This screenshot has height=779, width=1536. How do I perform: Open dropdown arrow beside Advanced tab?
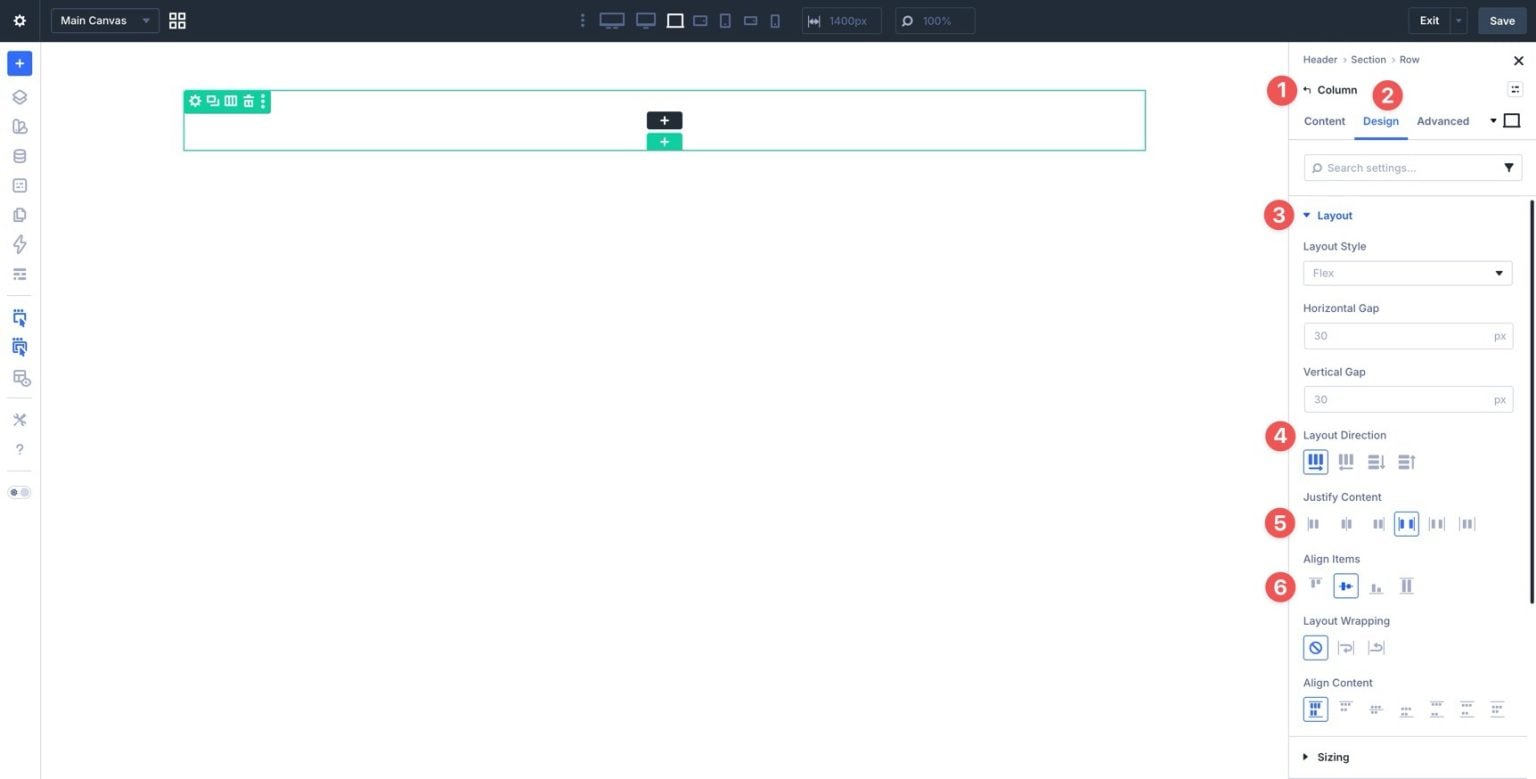click(x=1493, y=121)
